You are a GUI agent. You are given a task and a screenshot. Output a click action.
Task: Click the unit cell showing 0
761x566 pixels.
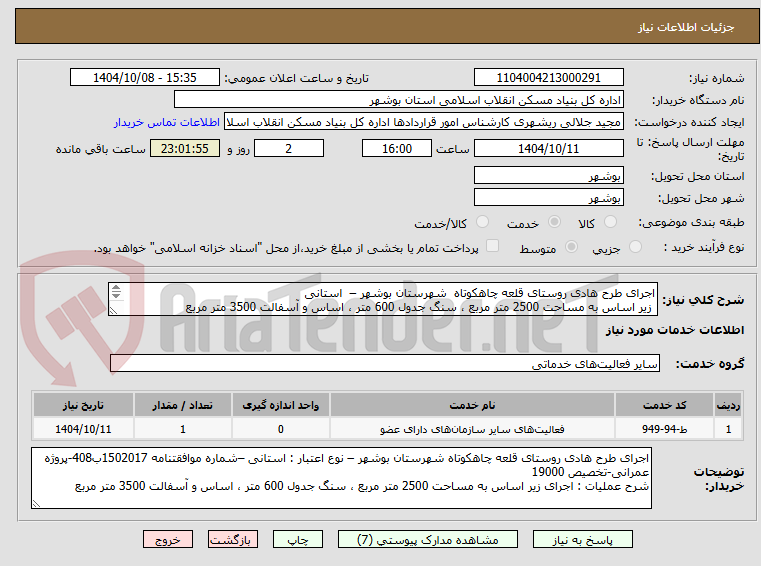pyautogui.click(x=281, y=429)
